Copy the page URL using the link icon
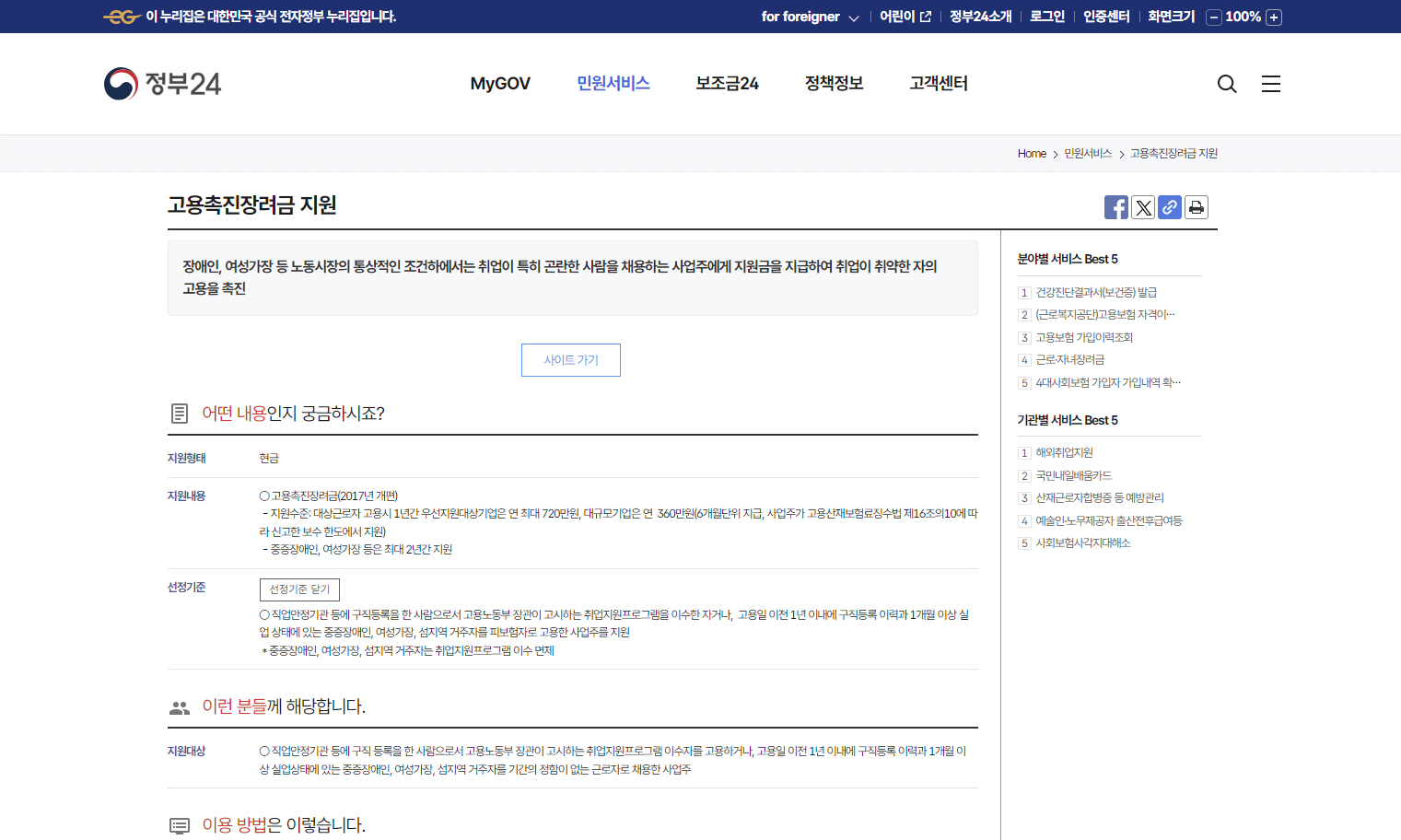Screen dimensions: 1401x840 [x=1169, y=206]
